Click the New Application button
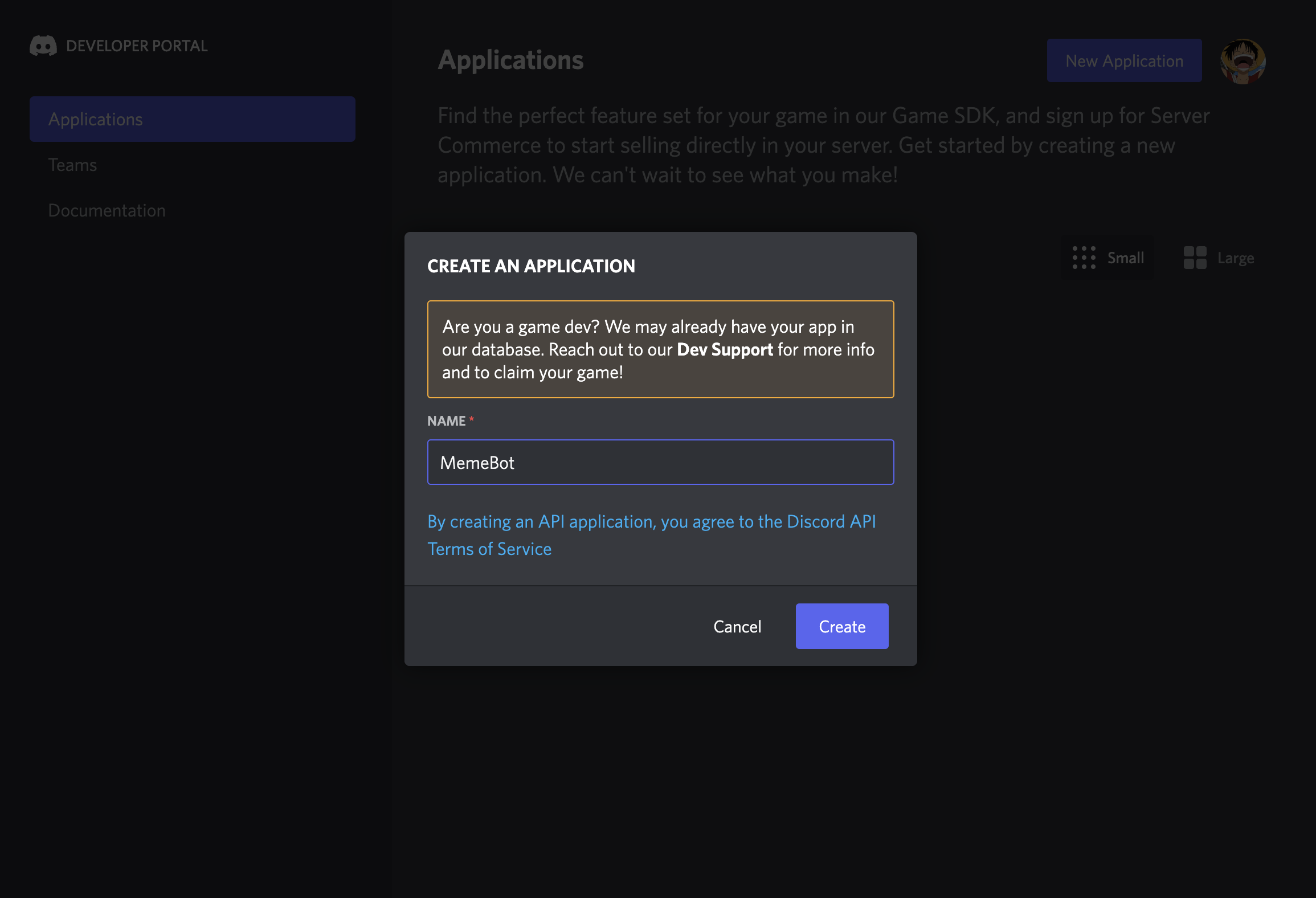 click(1124, 60)
